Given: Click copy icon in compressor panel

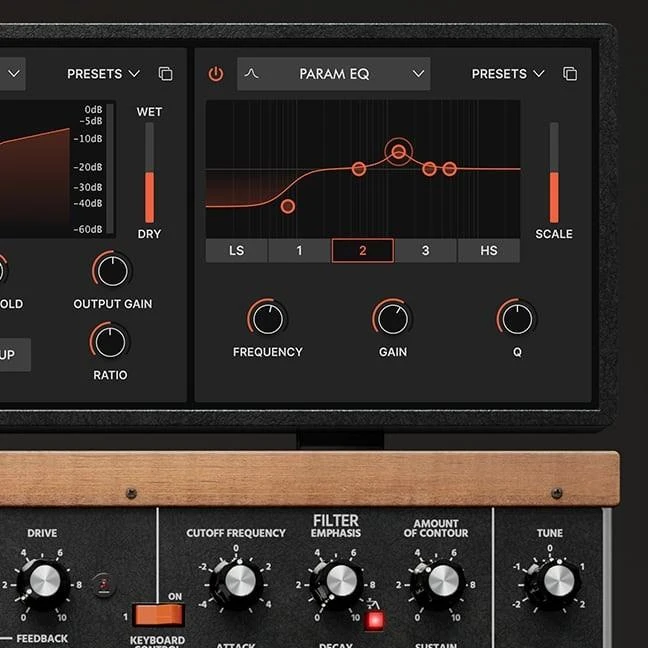Looking at the screenshot, I should (166, 74).
